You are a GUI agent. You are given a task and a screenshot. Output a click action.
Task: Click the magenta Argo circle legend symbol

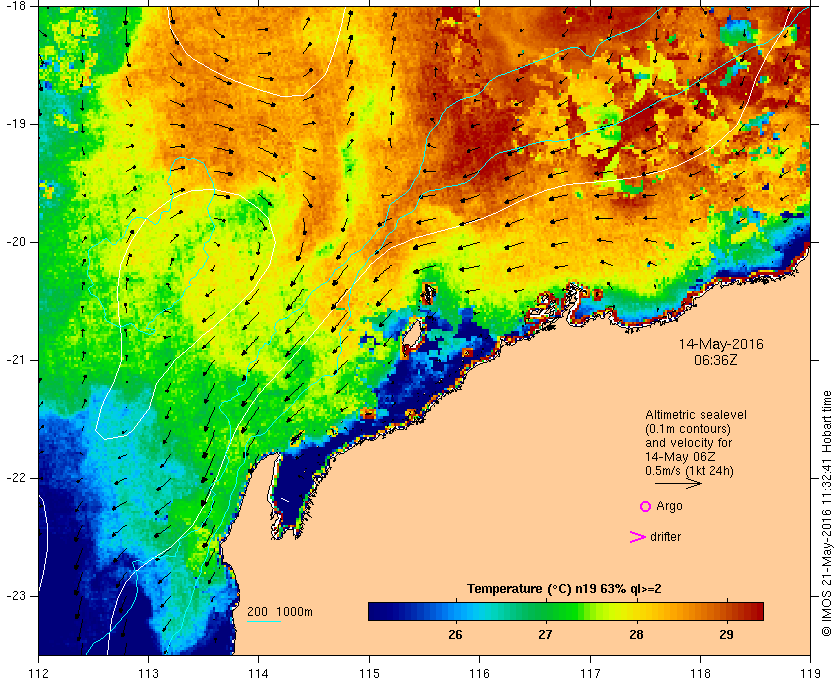(646, 506)
